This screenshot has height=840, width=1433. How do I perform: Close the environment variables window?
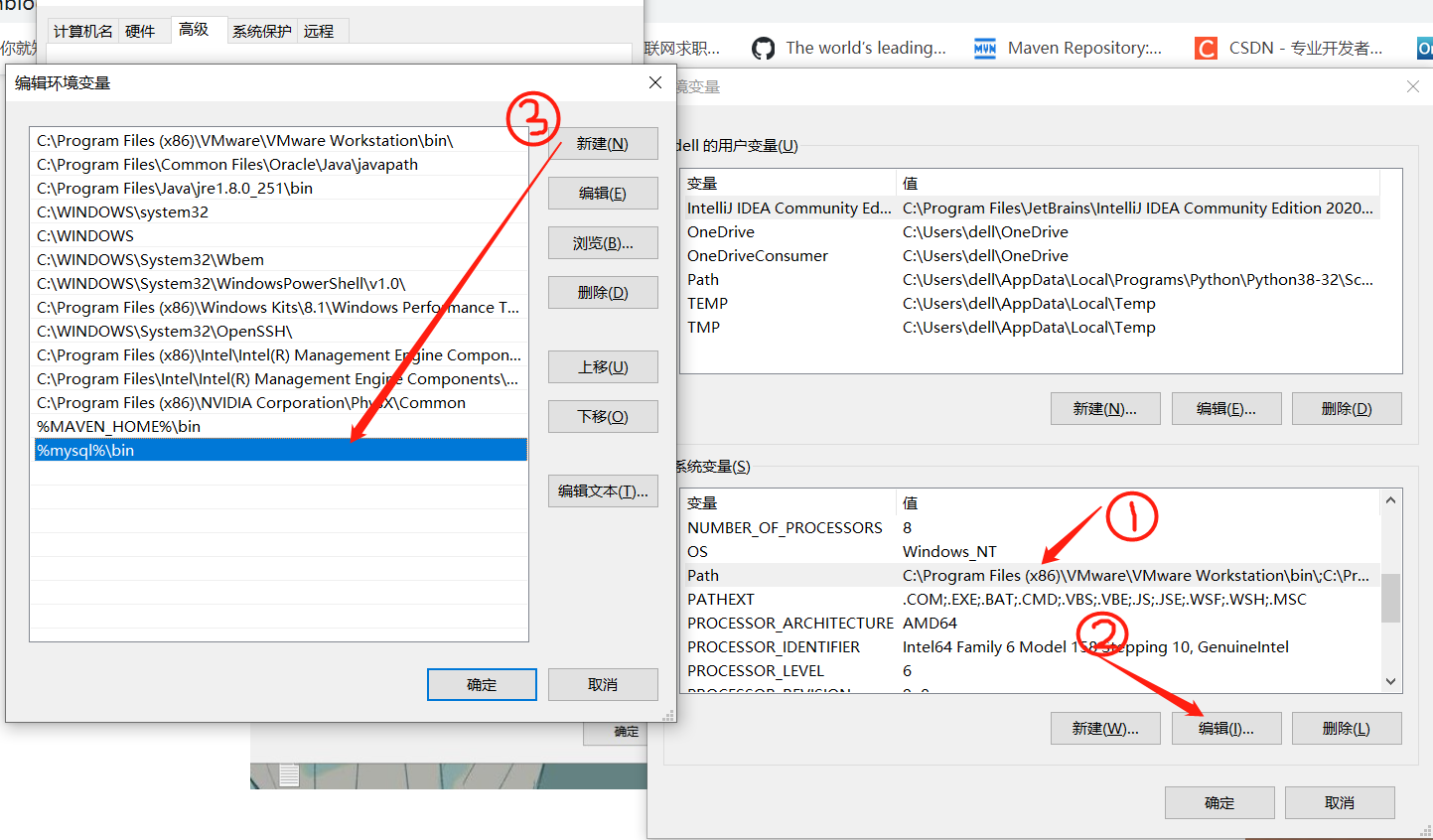click(1413, 87)
